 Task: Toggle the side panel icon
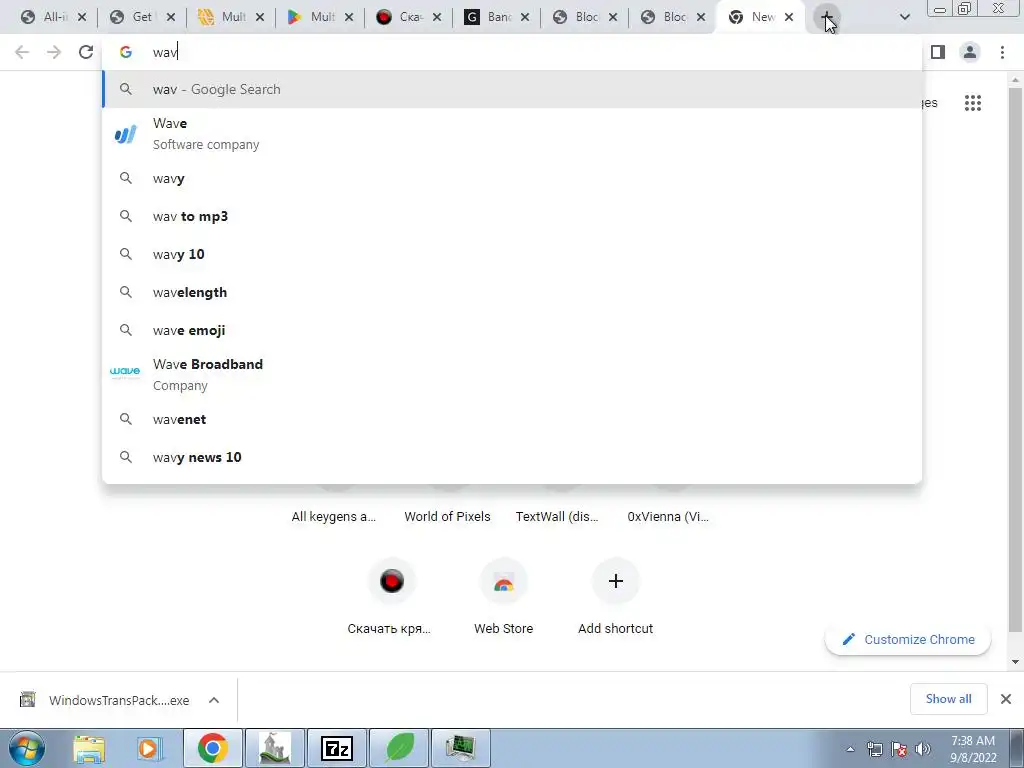938,52
